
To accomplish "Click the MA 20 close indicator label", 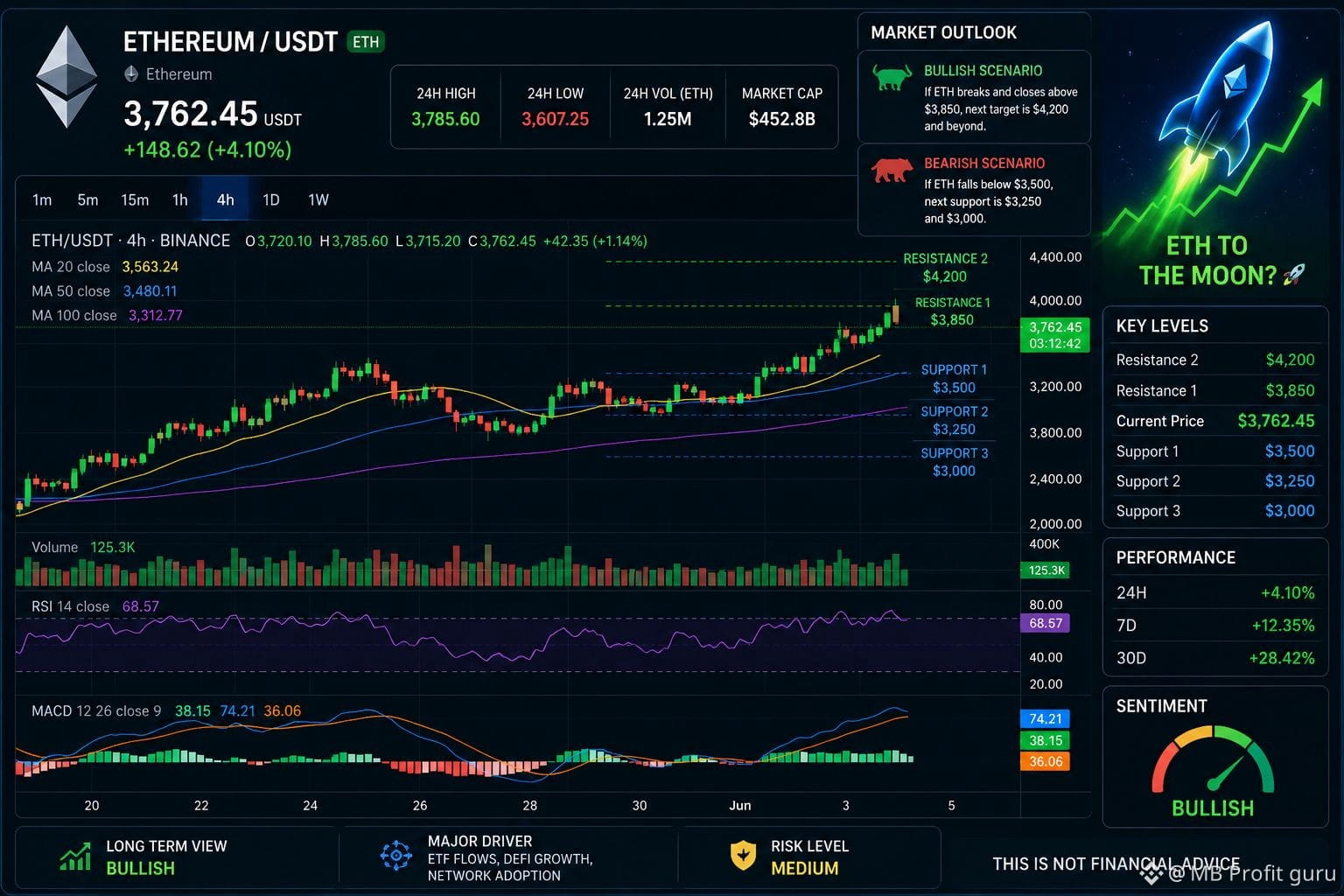I will point(71,267).
